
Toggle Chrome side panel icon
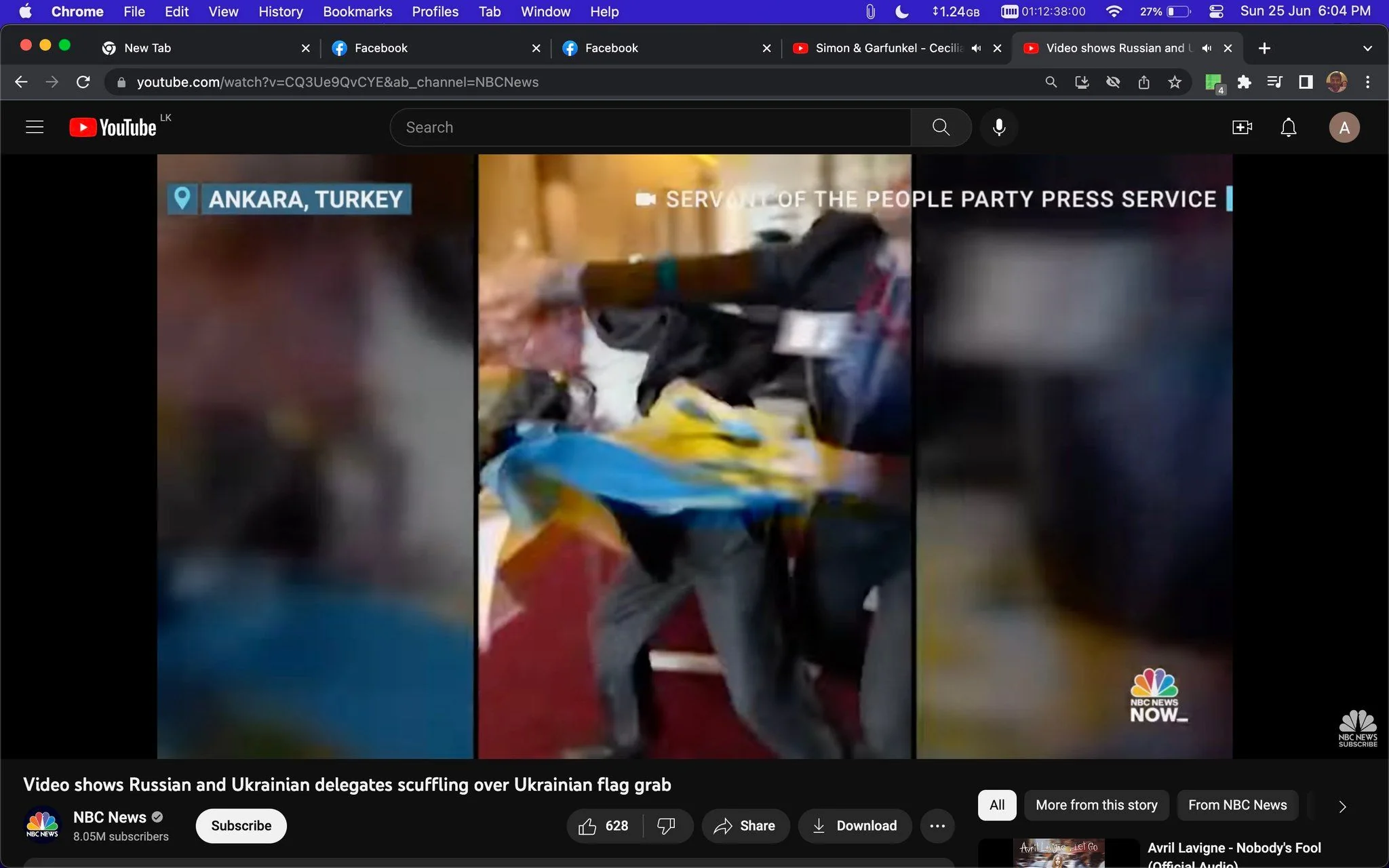click(1306, 82)
